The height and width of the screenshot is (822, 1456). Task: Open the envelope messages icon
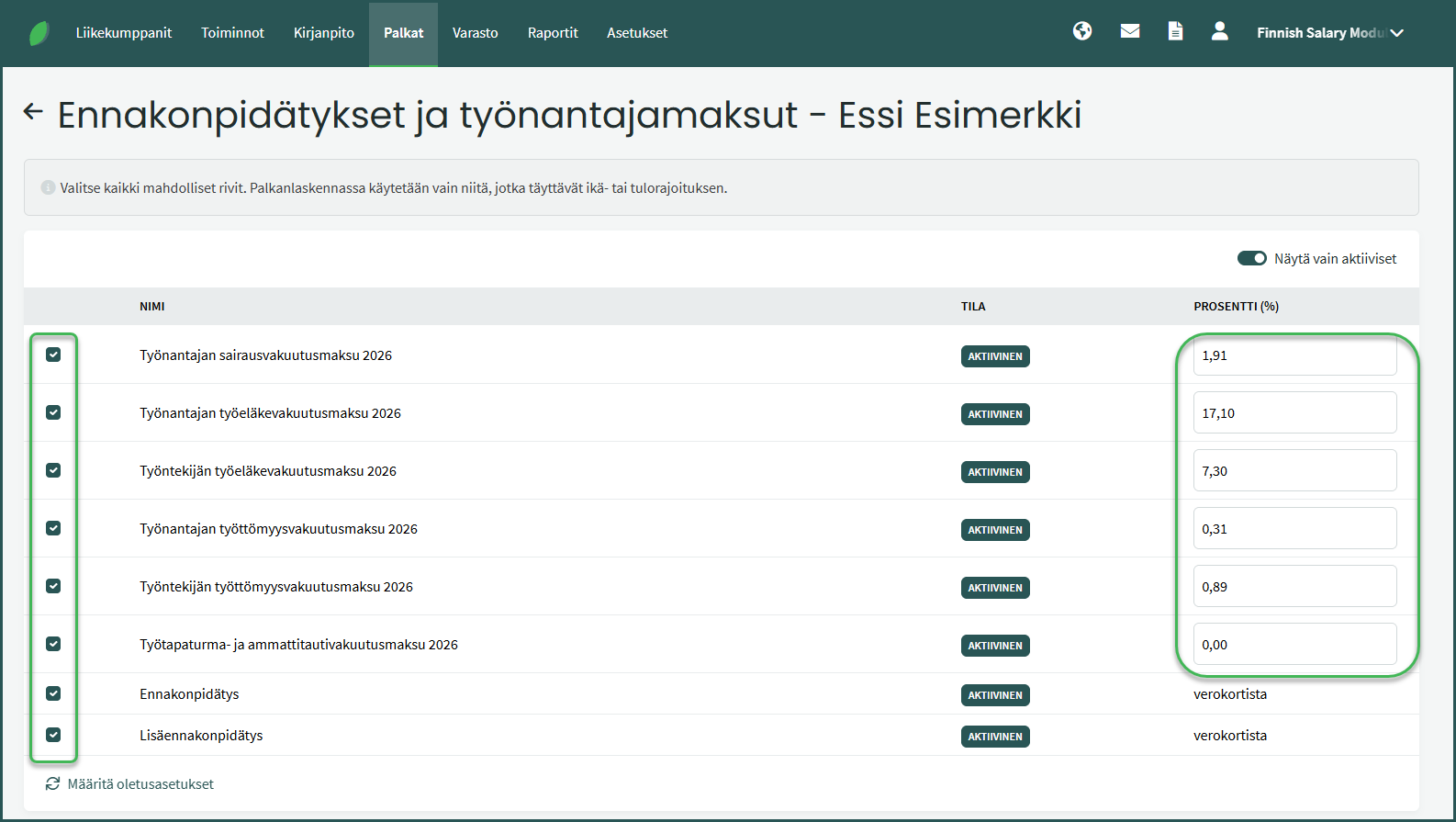click(1130, 32)
